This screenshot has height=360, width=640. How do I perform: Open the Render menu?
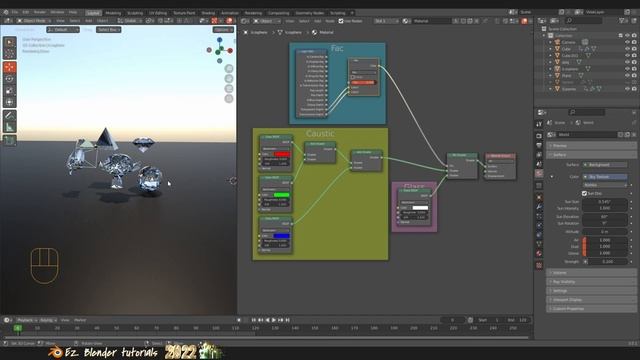pos(40,13)
